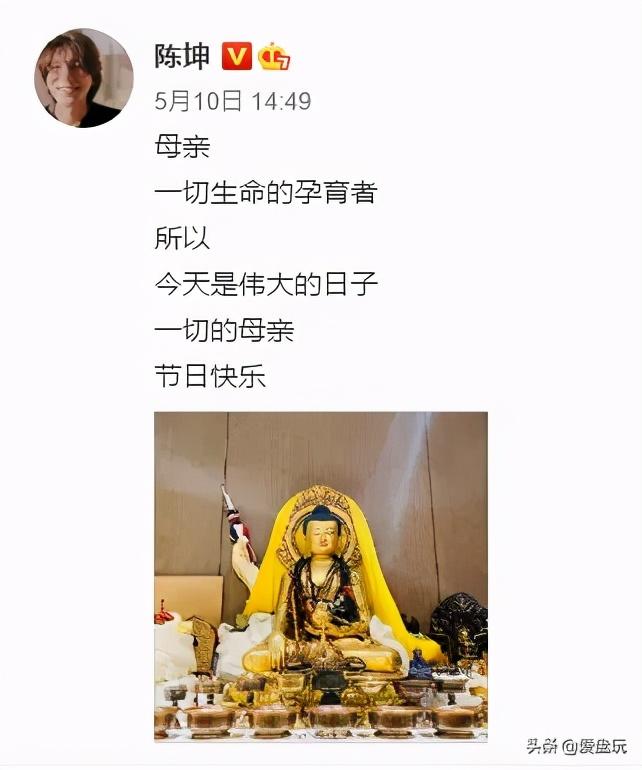
Task: Click the text line 一切生命的孕育者
Action: point(266,192)
